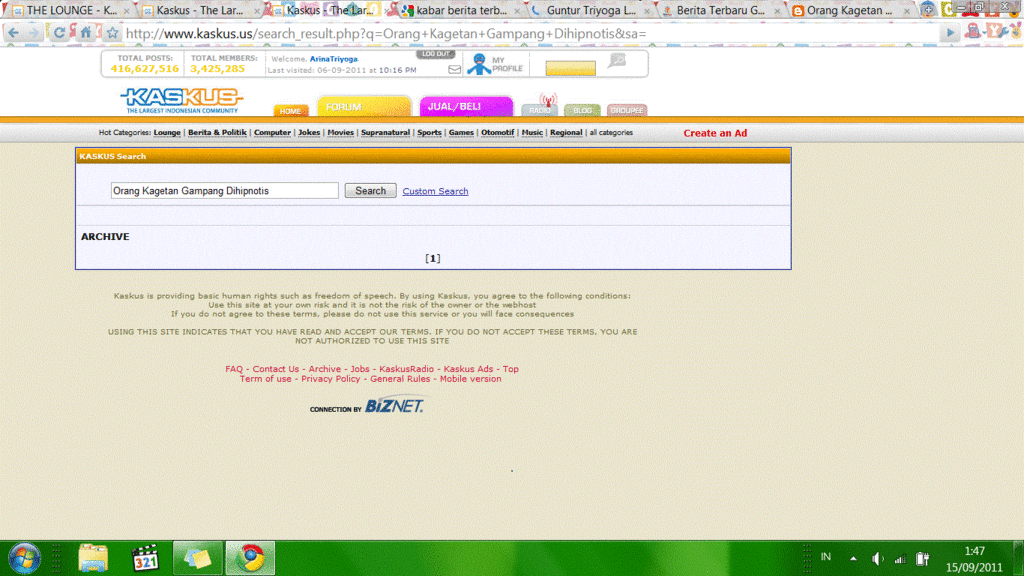The width and height of the screenshot is (1024, 576).
Task: Show hidden system tray icons
Action: [853, 558]
